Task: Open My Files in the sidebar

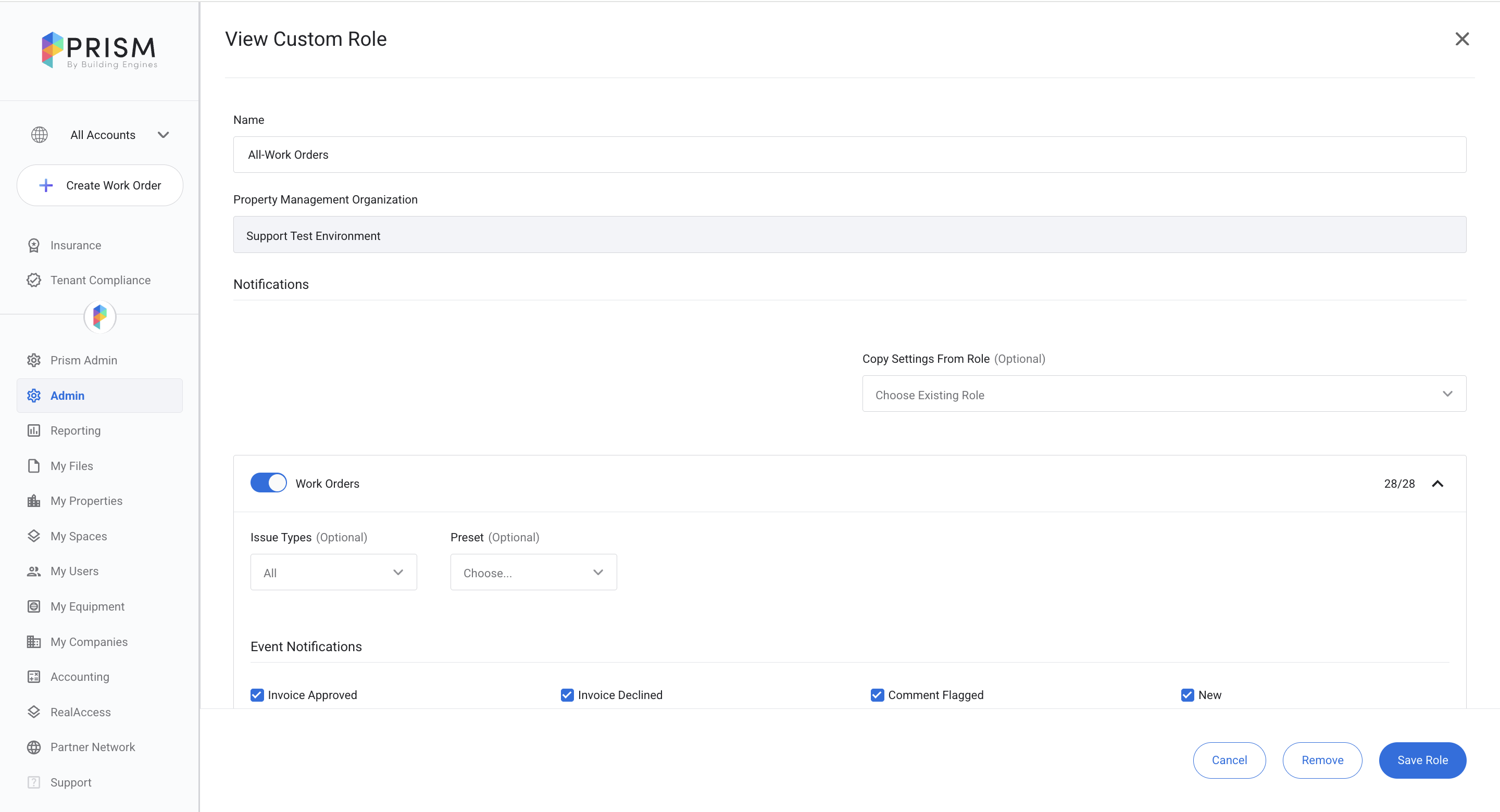Action: [x=72, y=466]
